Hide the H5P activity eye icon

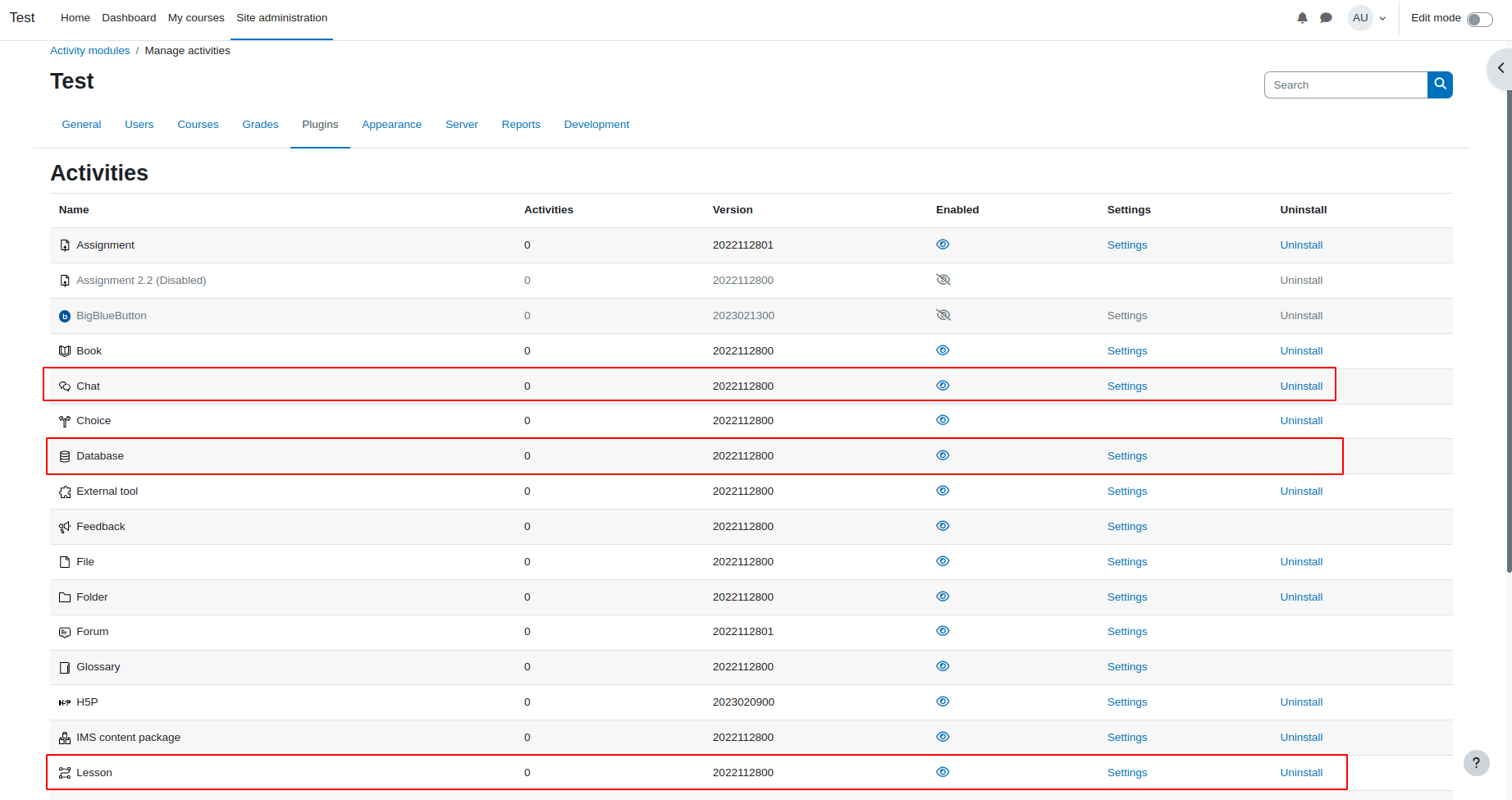(x=943, y=702)
